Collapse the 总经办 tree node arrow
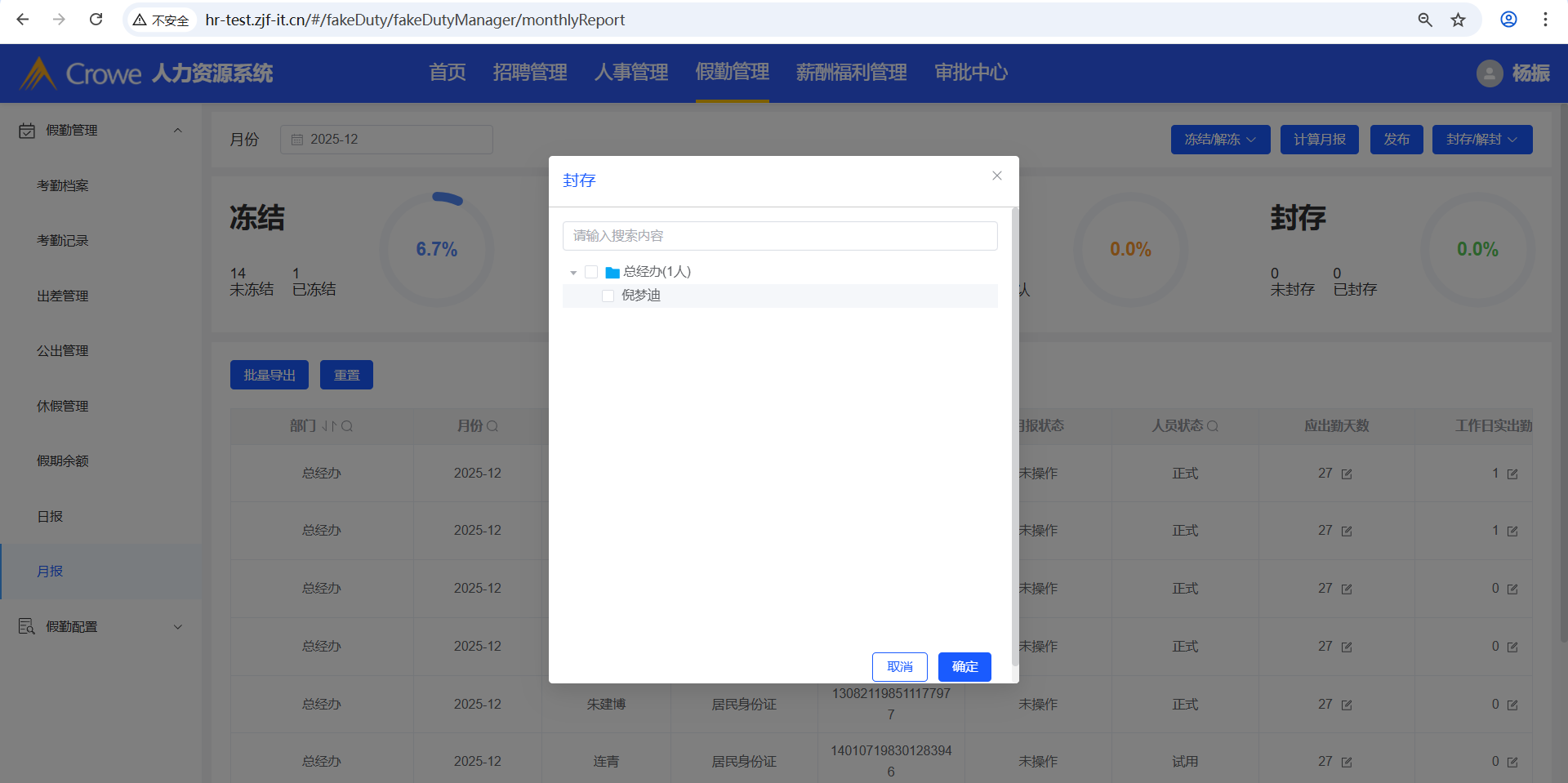The height and width of the screenshot is (783, 1568). [573, 273]
